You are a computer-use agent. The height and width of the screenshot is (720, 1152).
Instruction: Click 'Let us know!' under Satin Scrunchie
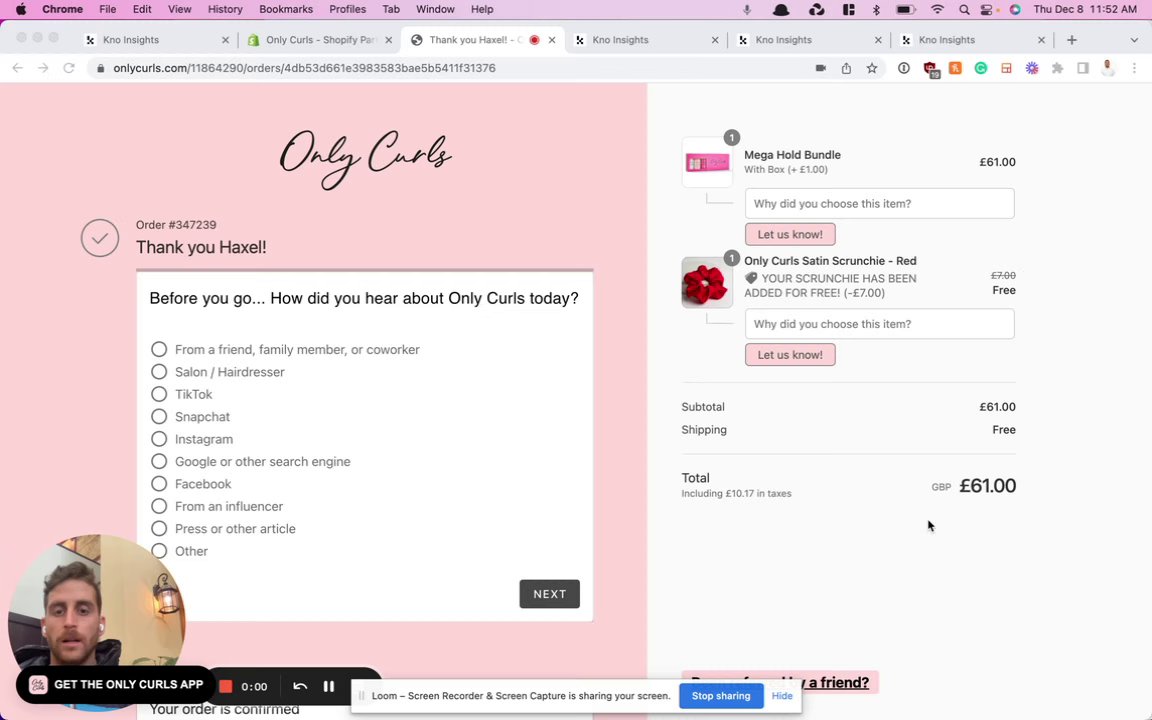[790, 355]
